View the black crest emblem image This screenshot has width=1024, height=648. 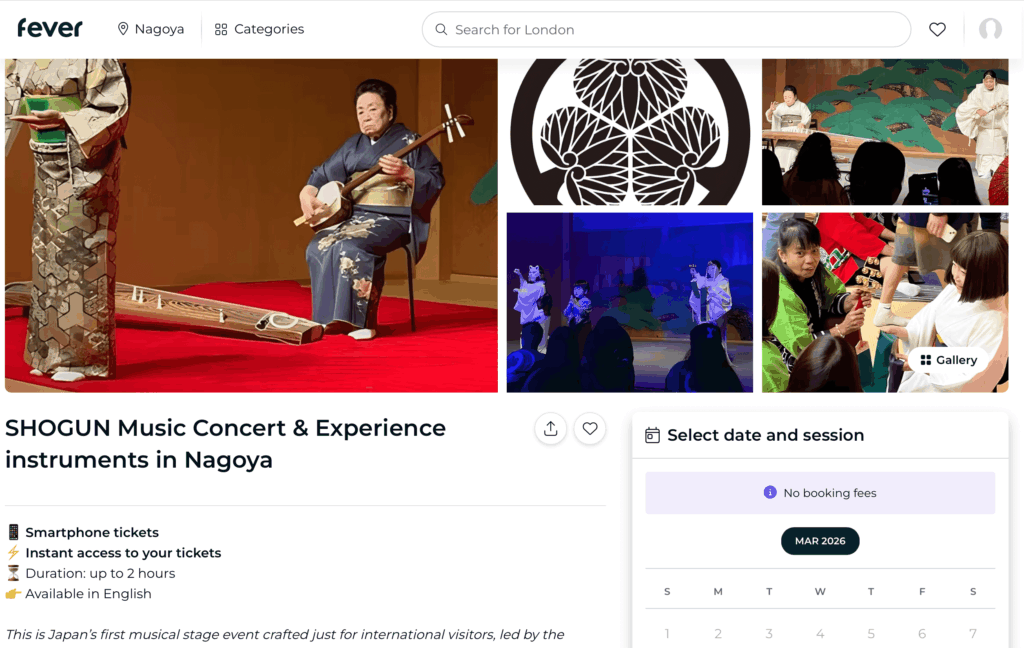point(630,131)
